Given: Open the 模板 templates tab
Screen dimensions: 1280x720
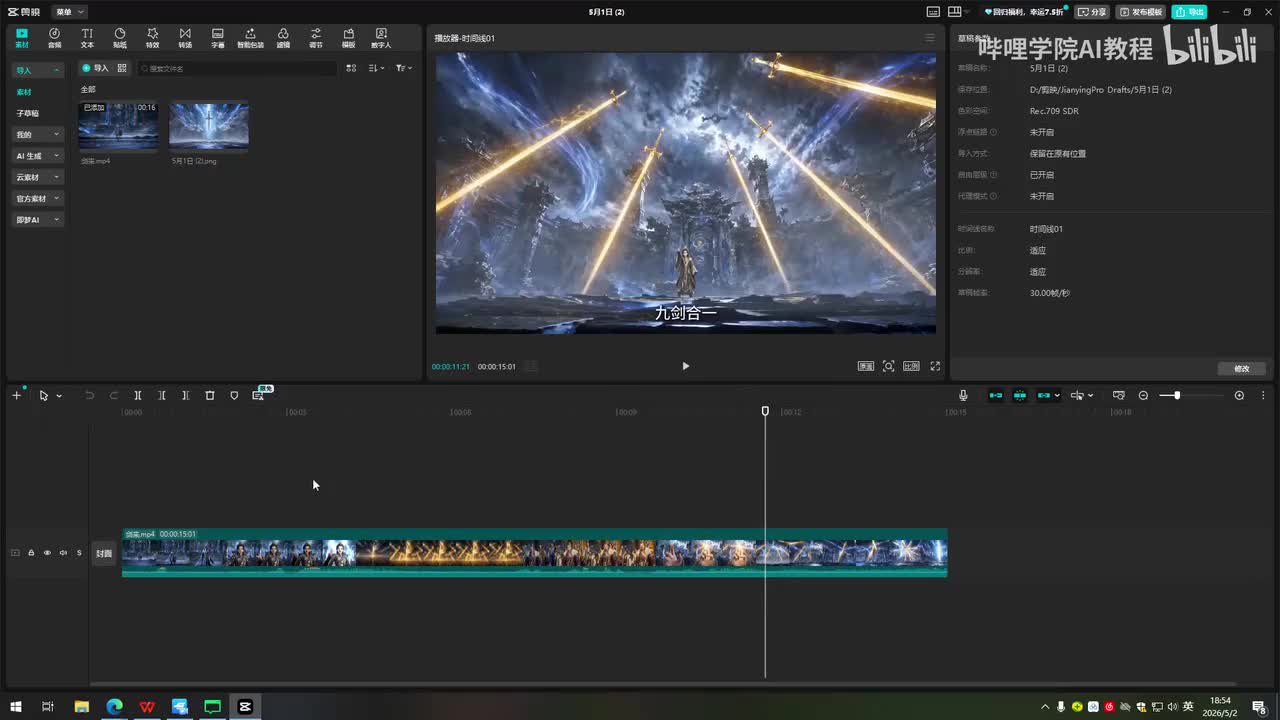Looking at the screenshot, I should point(348,38).
